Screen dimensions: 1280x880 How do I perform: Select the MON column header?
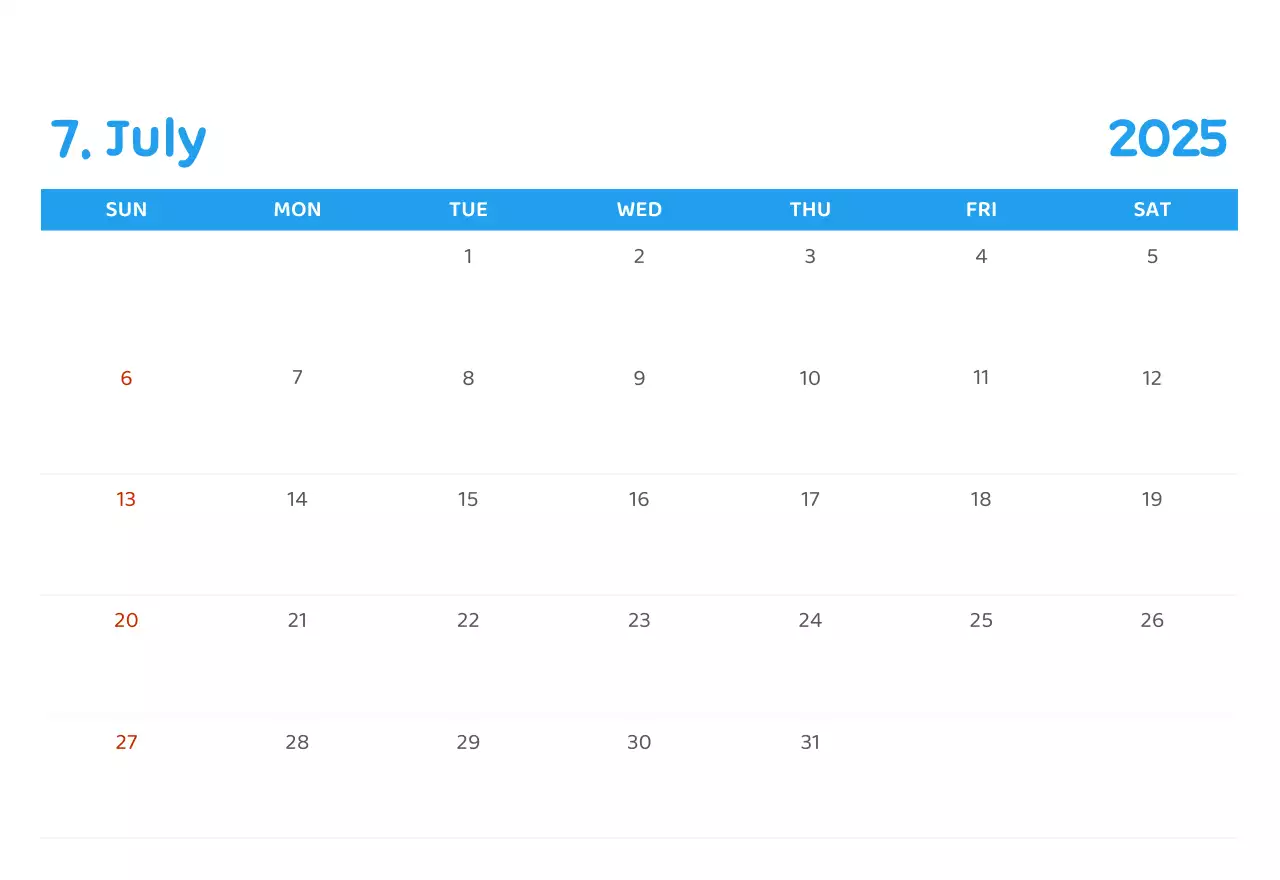point(297,210)
